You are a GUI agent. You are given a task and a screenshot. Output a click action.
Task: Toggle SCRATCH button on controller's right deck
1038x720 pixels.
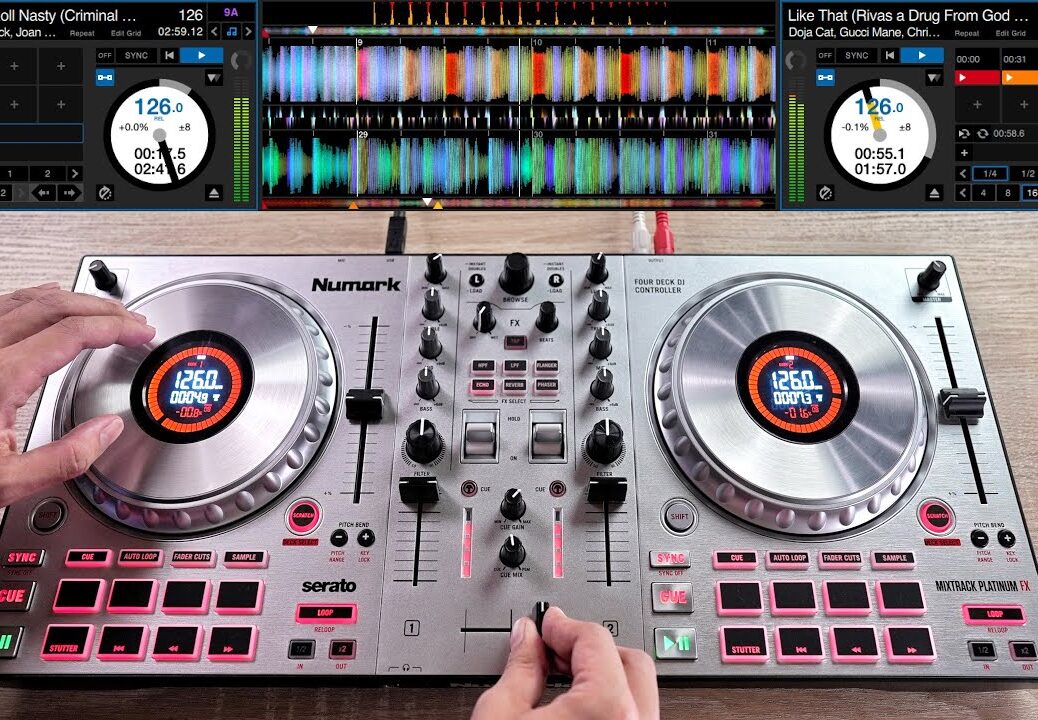[936, 516]
